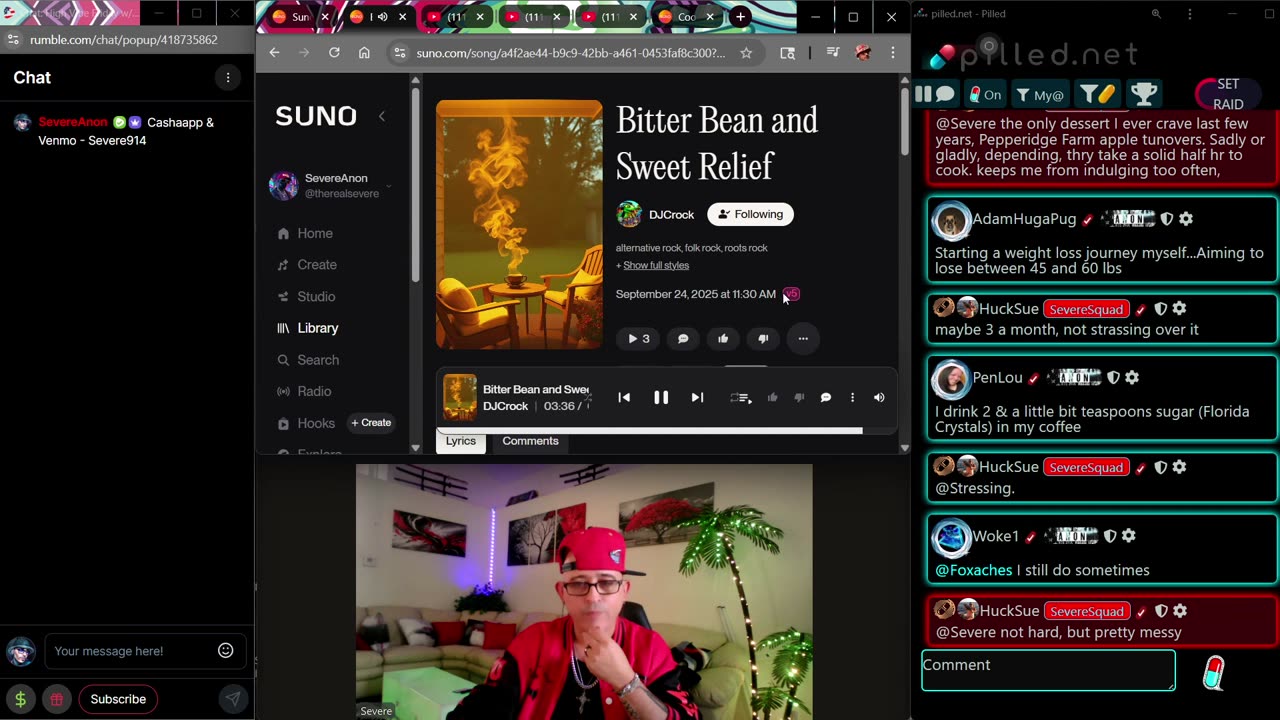Click the Comment box in Pilled
1280x720 pixels.
pyautogui.click(x=1048, y=670)
